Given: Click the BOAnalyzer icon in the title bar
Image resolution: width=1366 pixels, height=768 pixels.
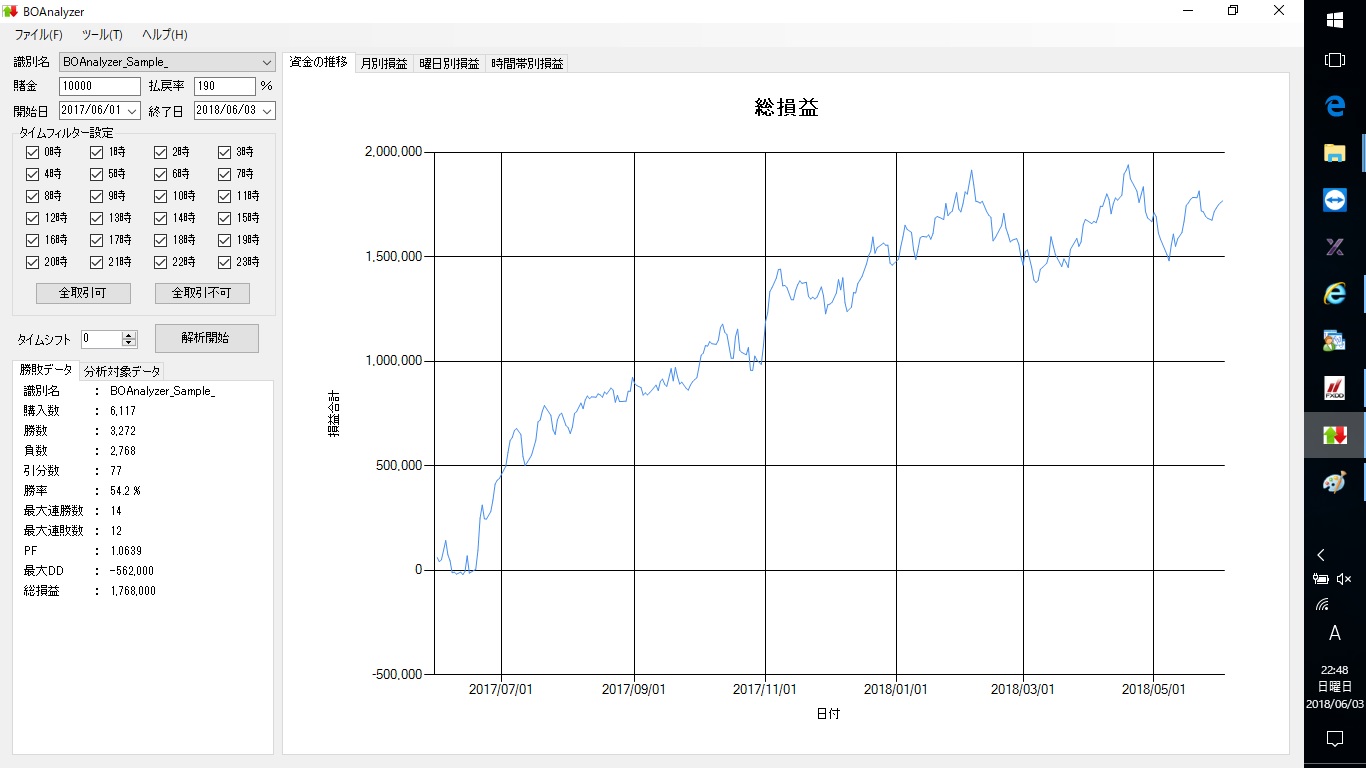Looking at the screenshot, I should 10,11.
